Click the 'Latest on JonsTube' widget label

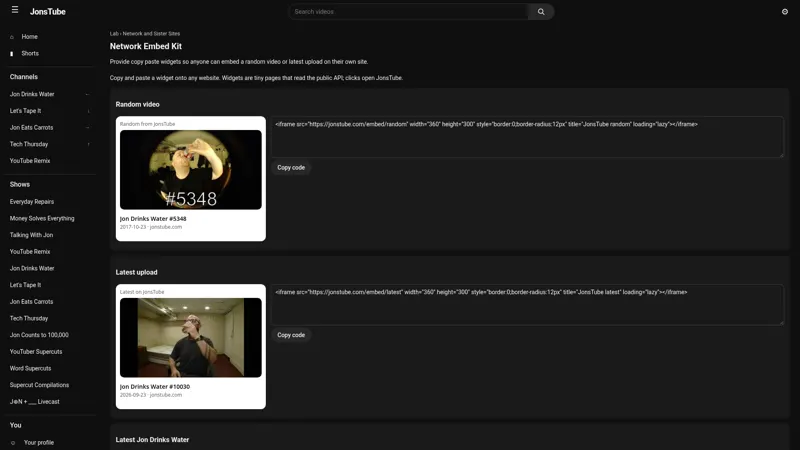[142, 292]
